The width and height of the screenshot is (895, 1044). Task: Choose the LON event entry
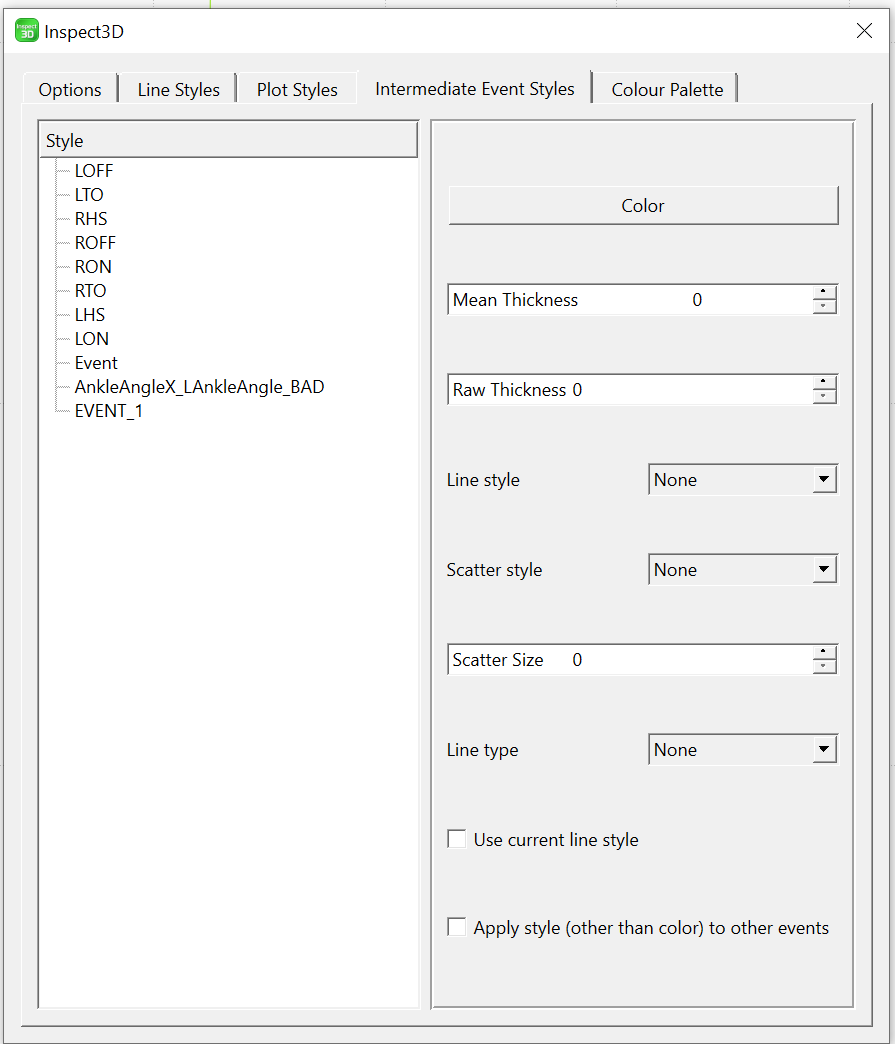coord(92,339)
